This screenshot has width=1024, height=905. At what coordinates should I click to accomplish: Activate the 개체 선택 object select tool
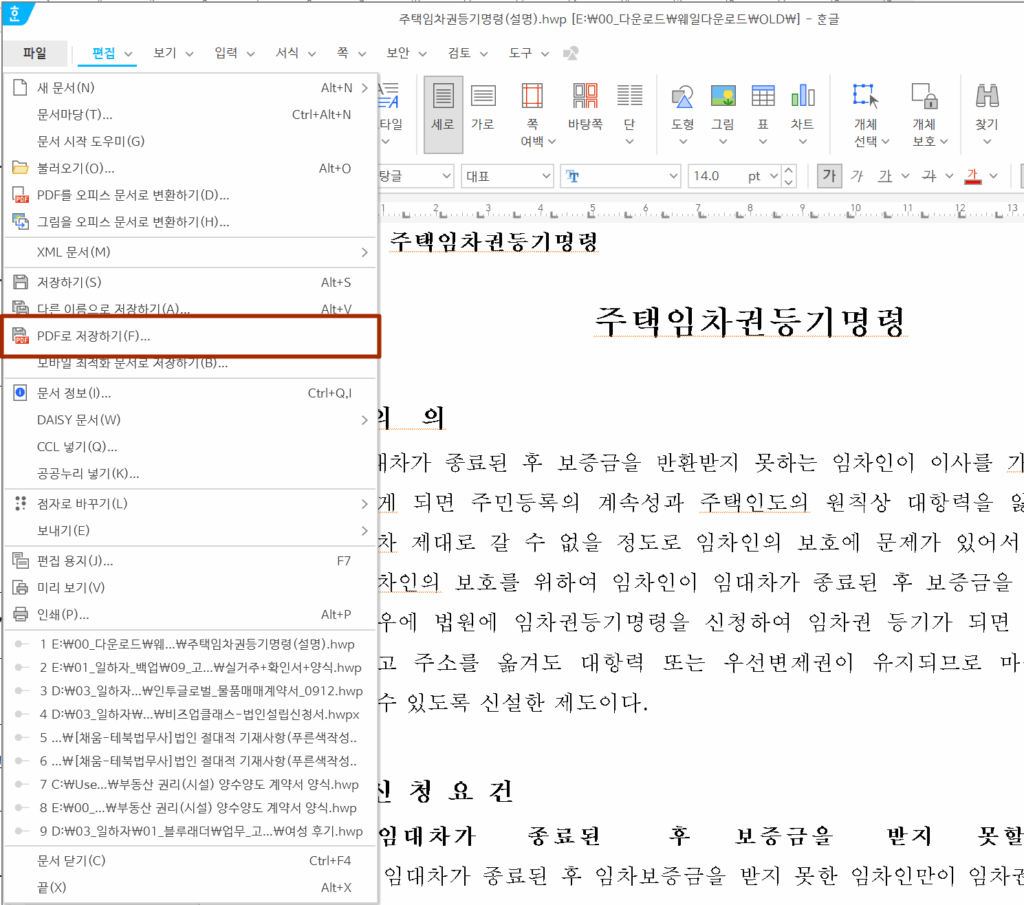(865, 95)
